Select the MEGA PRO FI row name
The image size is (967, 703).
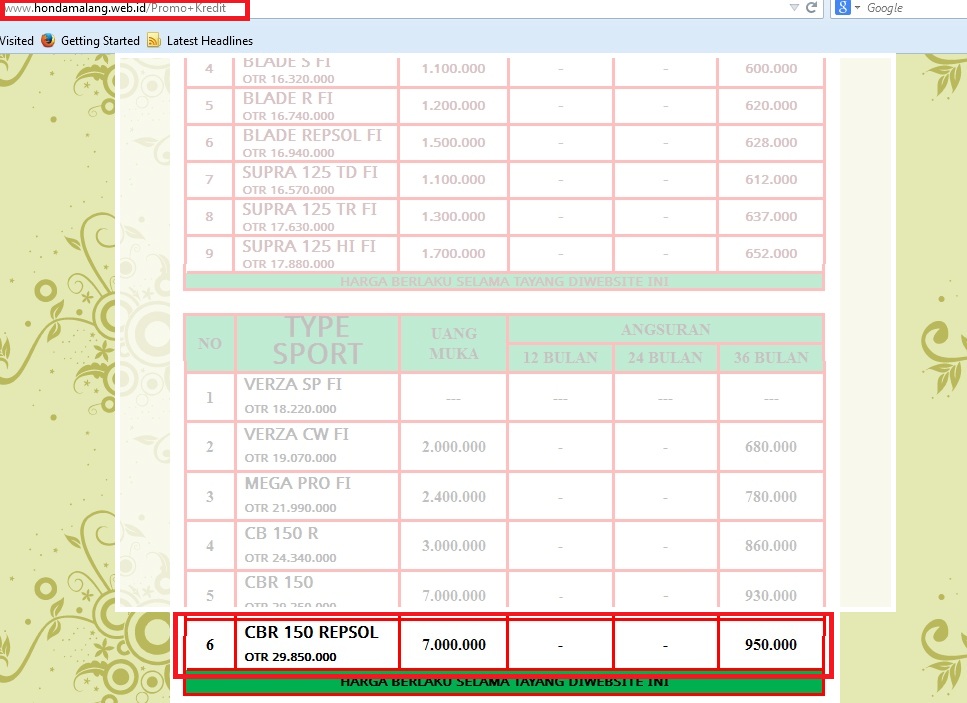click(x=298, y=484)
